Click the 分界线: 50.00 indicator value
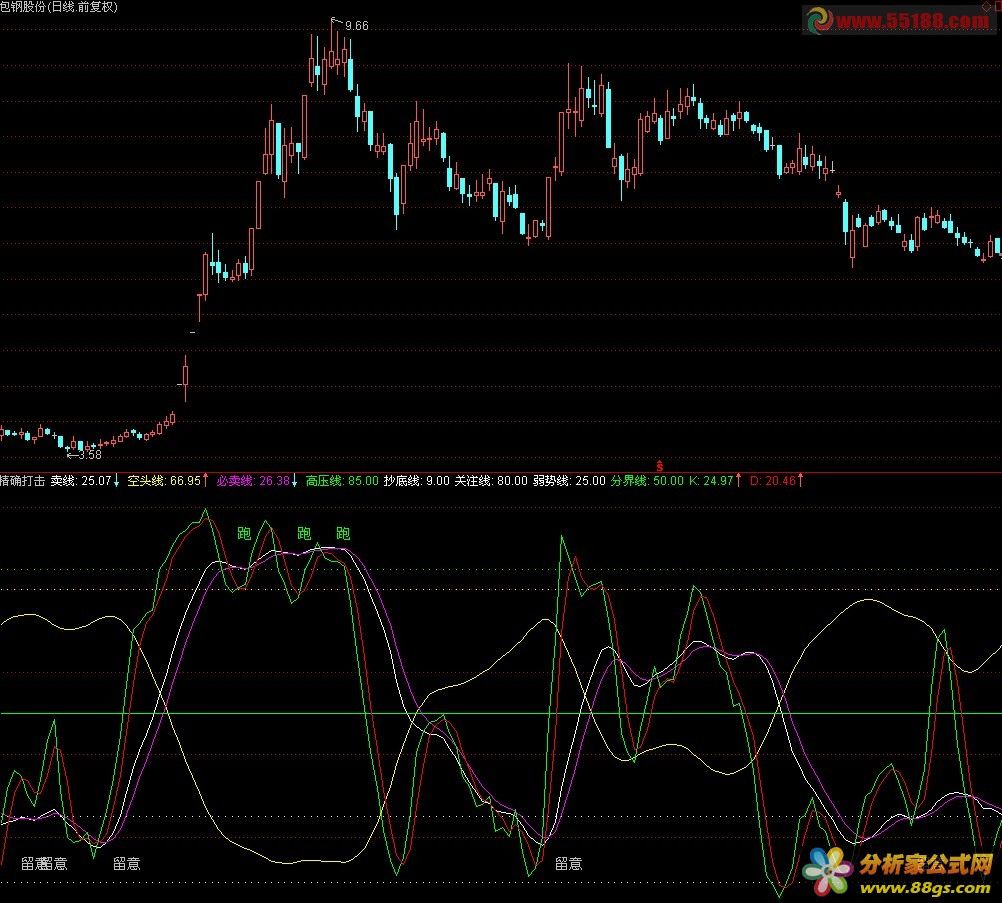The width and height of the screenshot is (1002, 903). point(647,481)
